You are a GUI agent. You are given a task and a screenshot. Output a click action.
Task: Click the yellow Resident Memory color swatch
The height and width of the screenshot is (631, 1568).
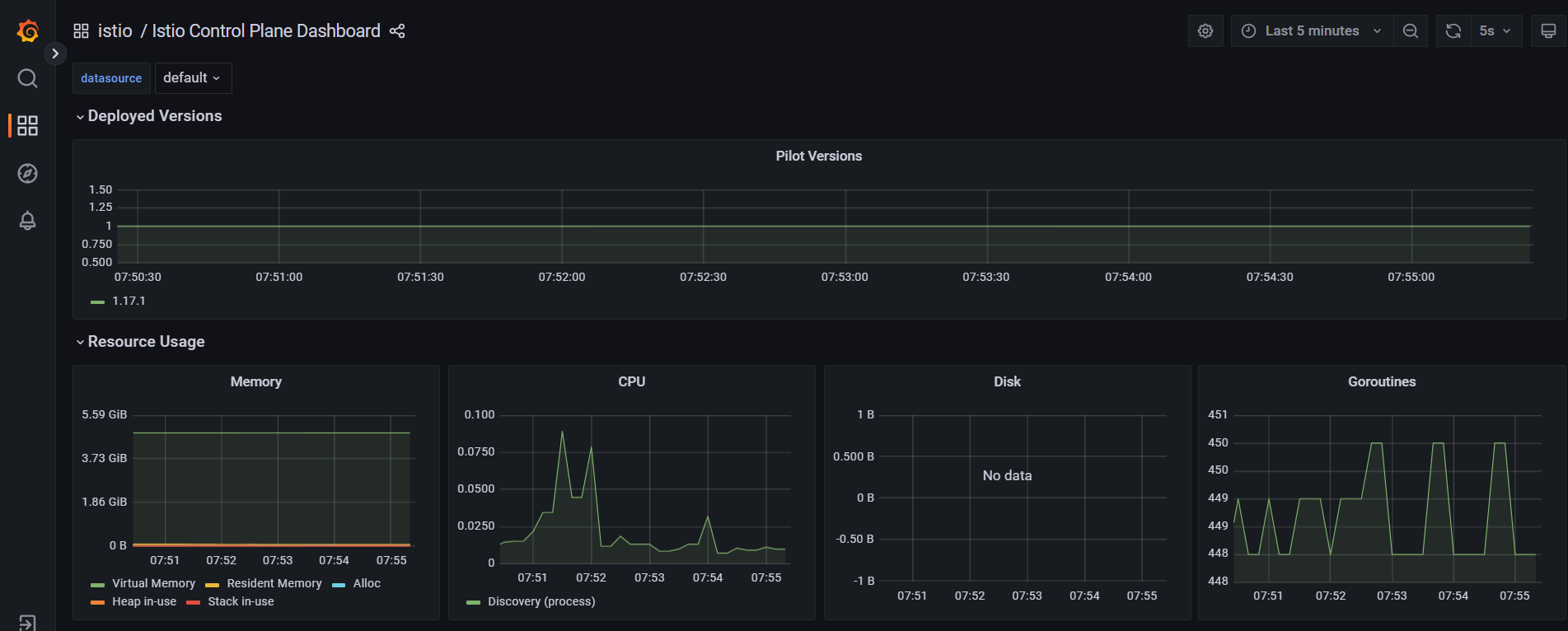tap(212, 585)
